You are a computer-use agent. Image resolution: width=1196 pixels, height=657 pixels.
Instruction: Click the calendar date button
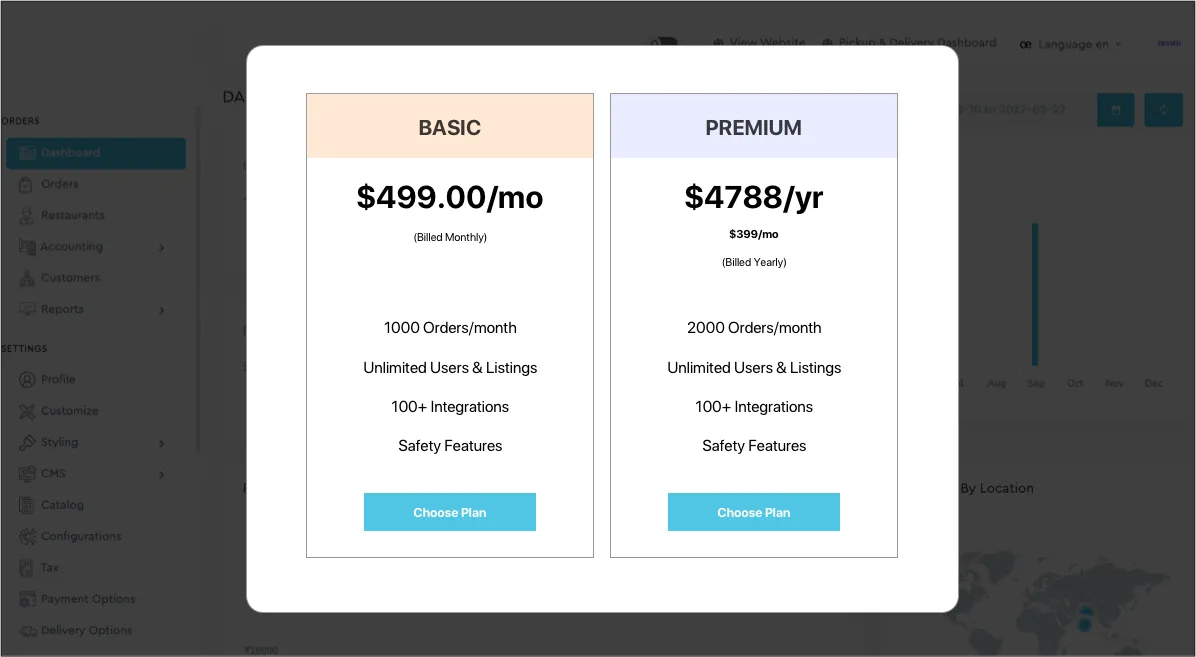(x=1115, y=109)
